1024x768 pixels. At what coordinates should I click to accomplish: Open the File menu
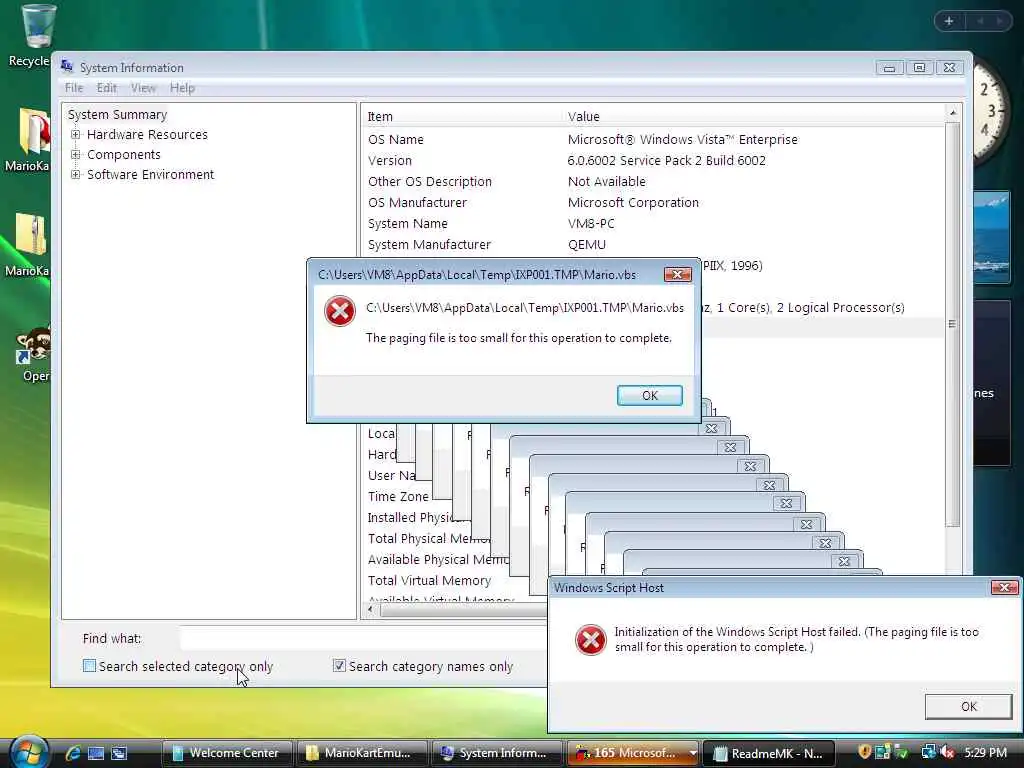click(x=74, y=88)
